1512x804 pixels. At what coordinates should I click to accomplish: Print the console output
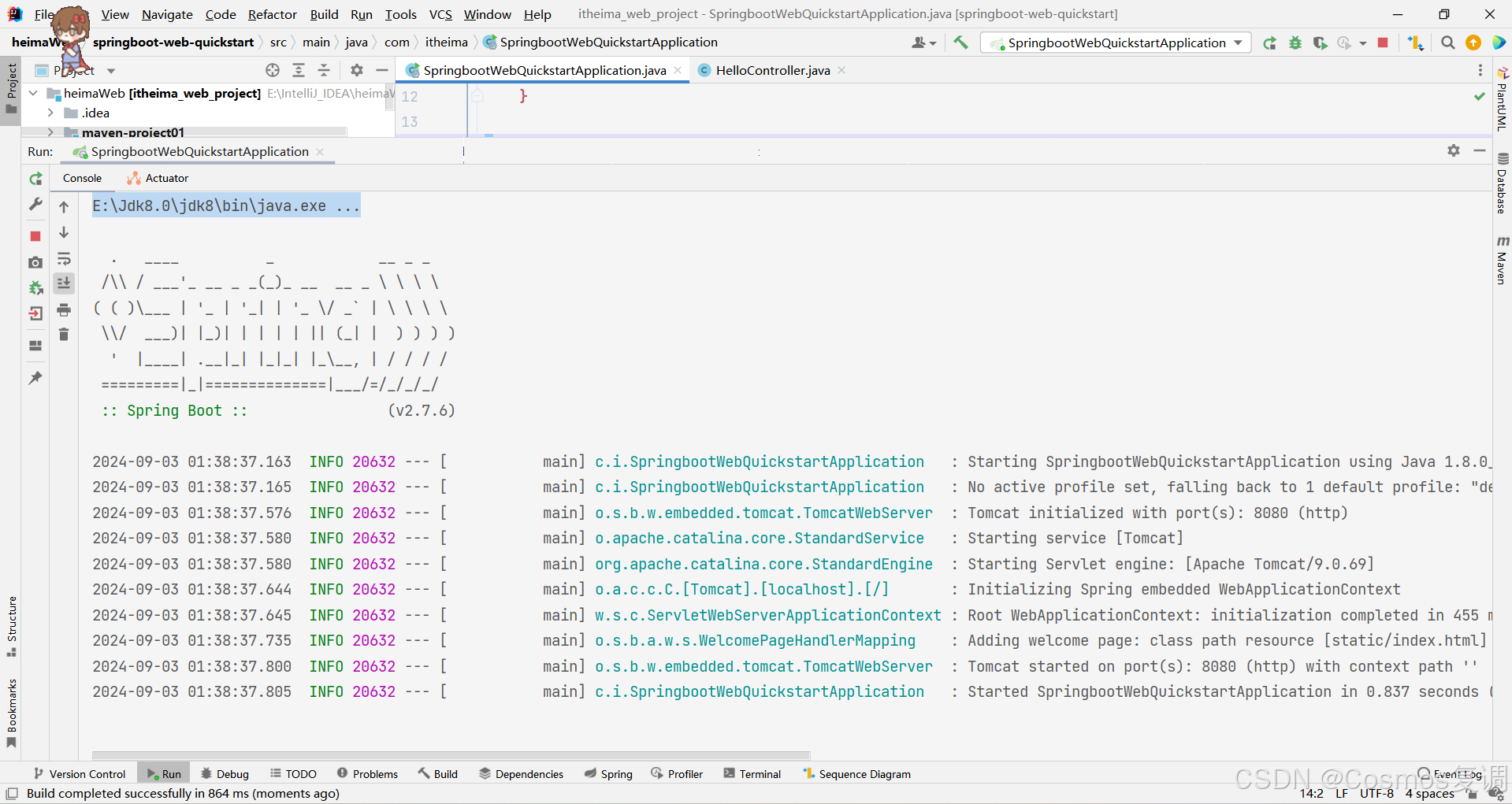coord(64,309)
